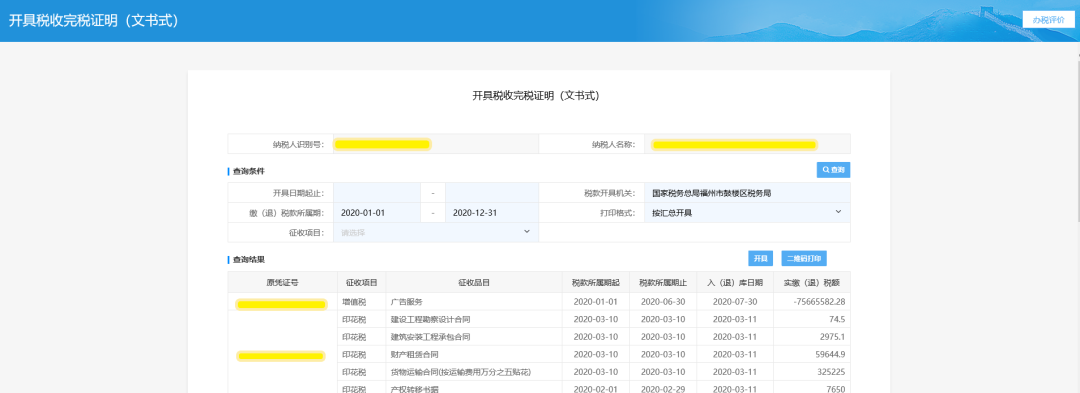Image resolution: width=1080 pixels, height=393 pixels.
Task: Open the 打印格式 dropdown showing 按汇总开具
Action: pyautogui.click(x=747, y=213)
